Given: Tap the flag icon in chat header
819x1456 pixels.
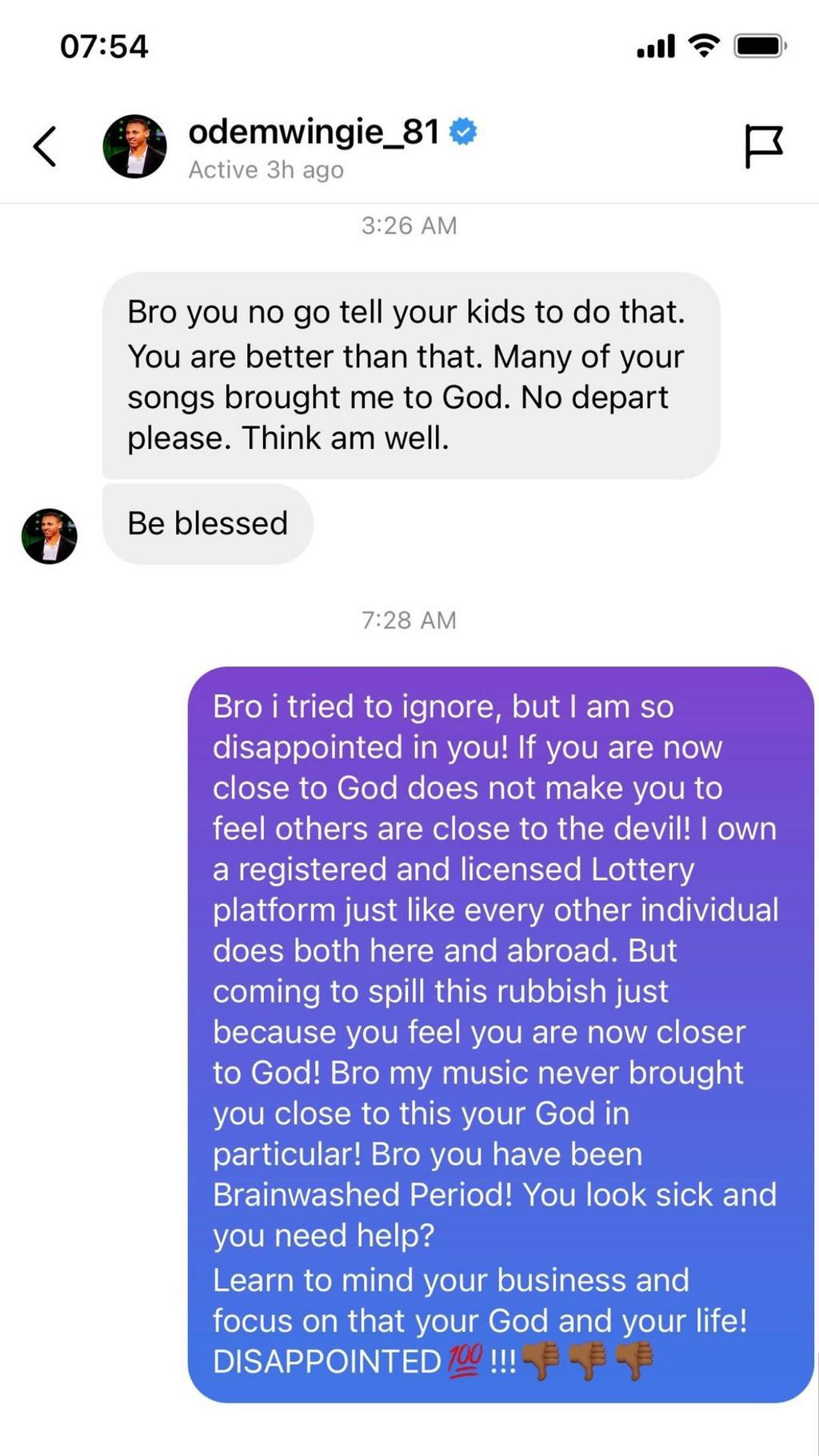Looking at the screenshot, I should pyautogui.click(x=763, y=146).
